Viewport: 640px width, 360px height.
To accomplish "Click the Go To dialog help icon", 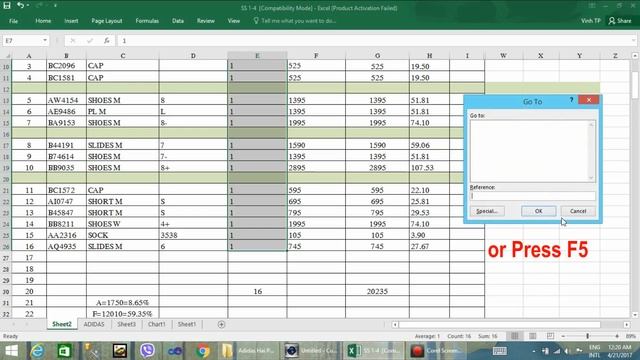I will click(571, 100).
